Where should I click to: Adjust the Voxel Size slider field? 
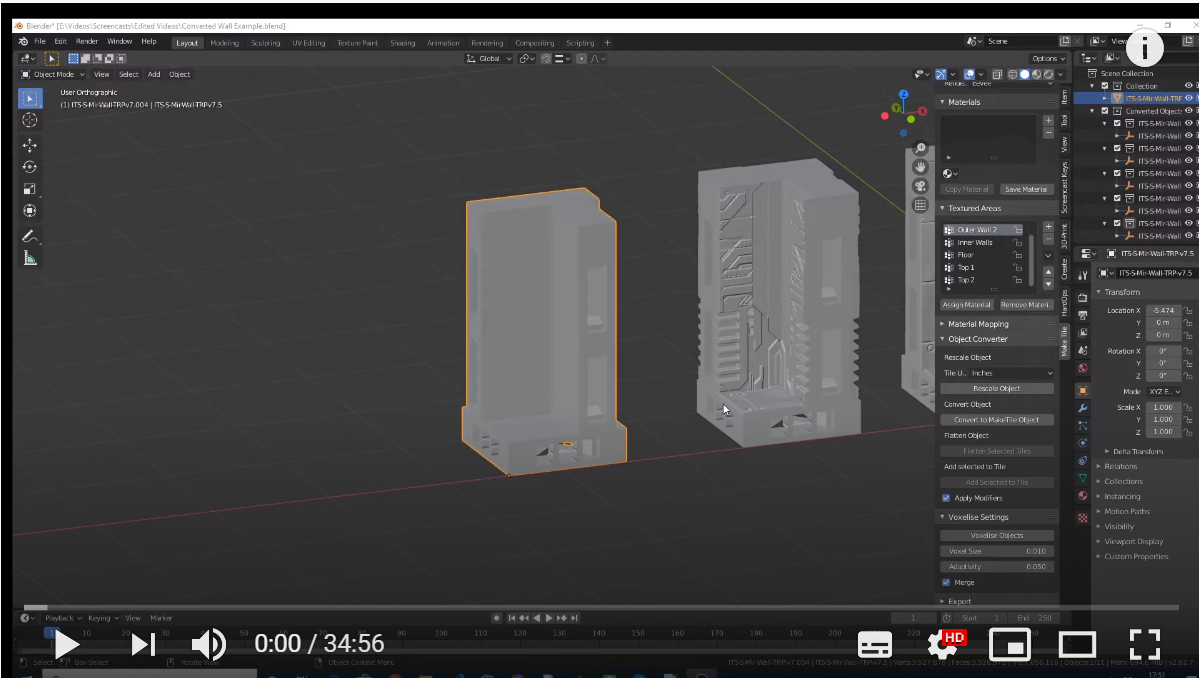(997, 551)
